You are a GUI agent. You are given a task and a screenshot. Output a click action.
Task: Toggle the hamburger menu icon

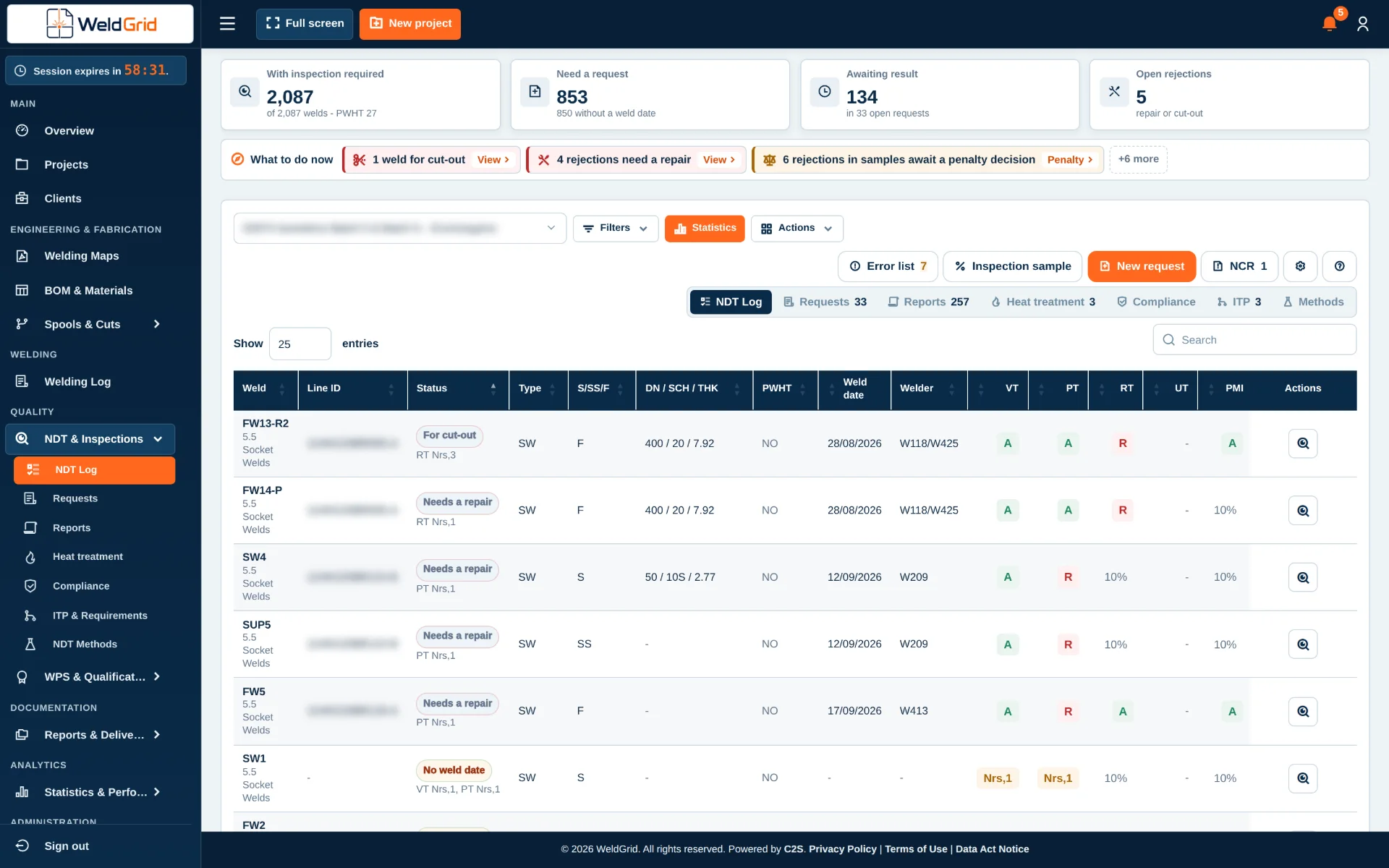coord(227,23)
